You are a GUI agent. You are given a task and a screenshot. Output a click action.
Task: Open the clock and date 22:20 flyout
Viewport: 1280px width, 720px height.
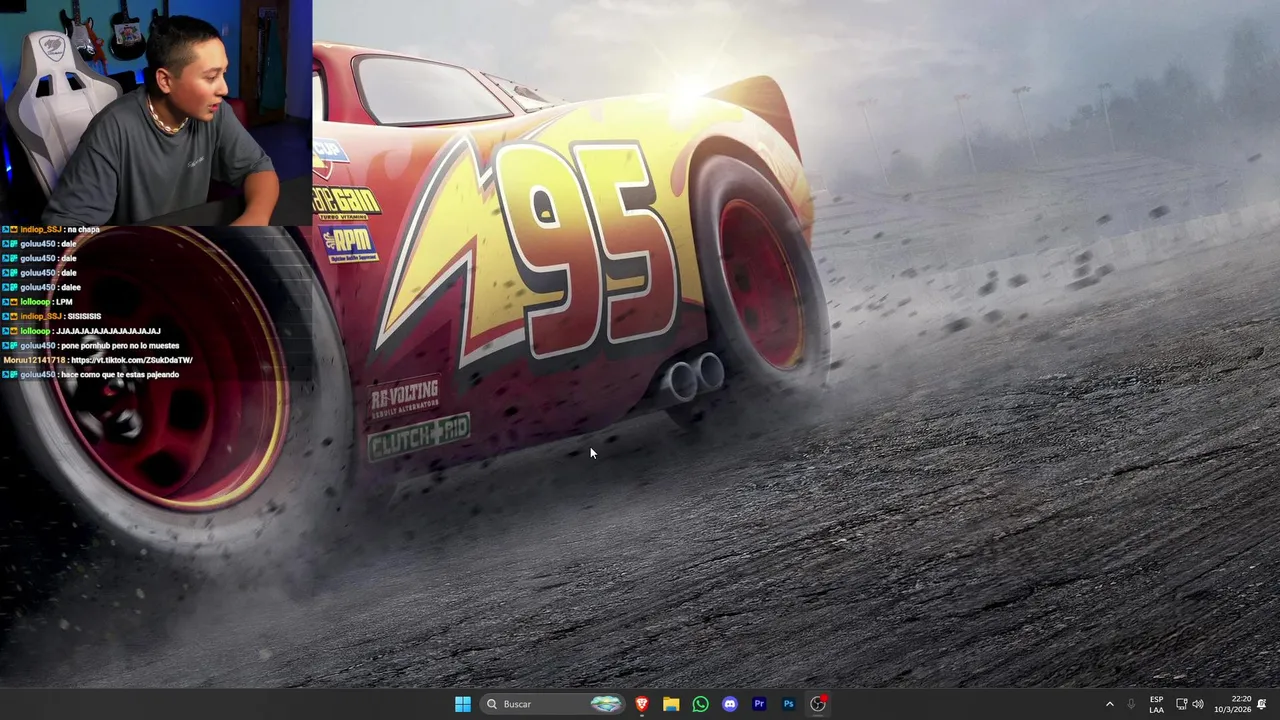(1232, 704)
